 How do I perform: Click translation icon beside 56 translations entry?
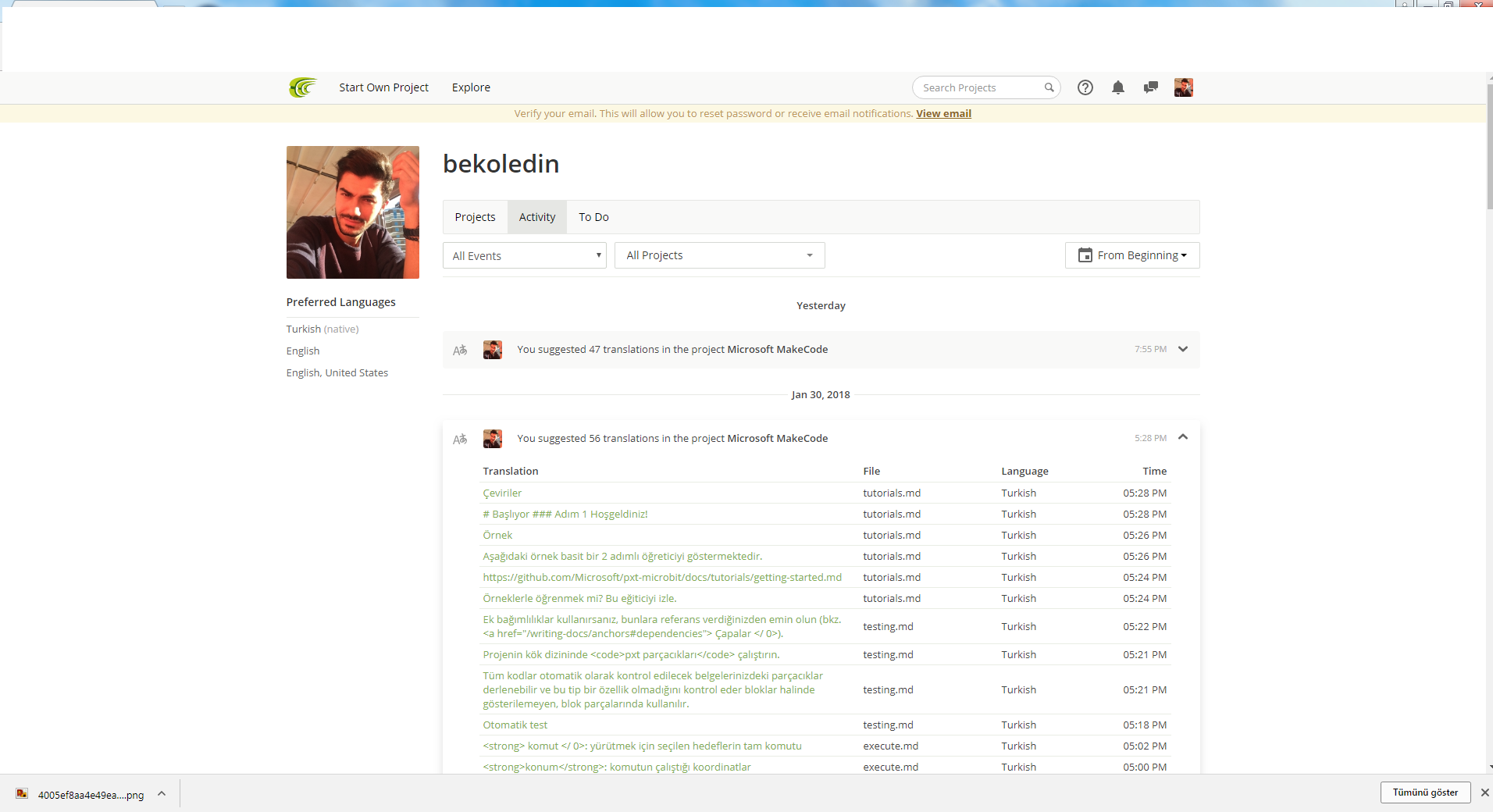click(460, 439)
